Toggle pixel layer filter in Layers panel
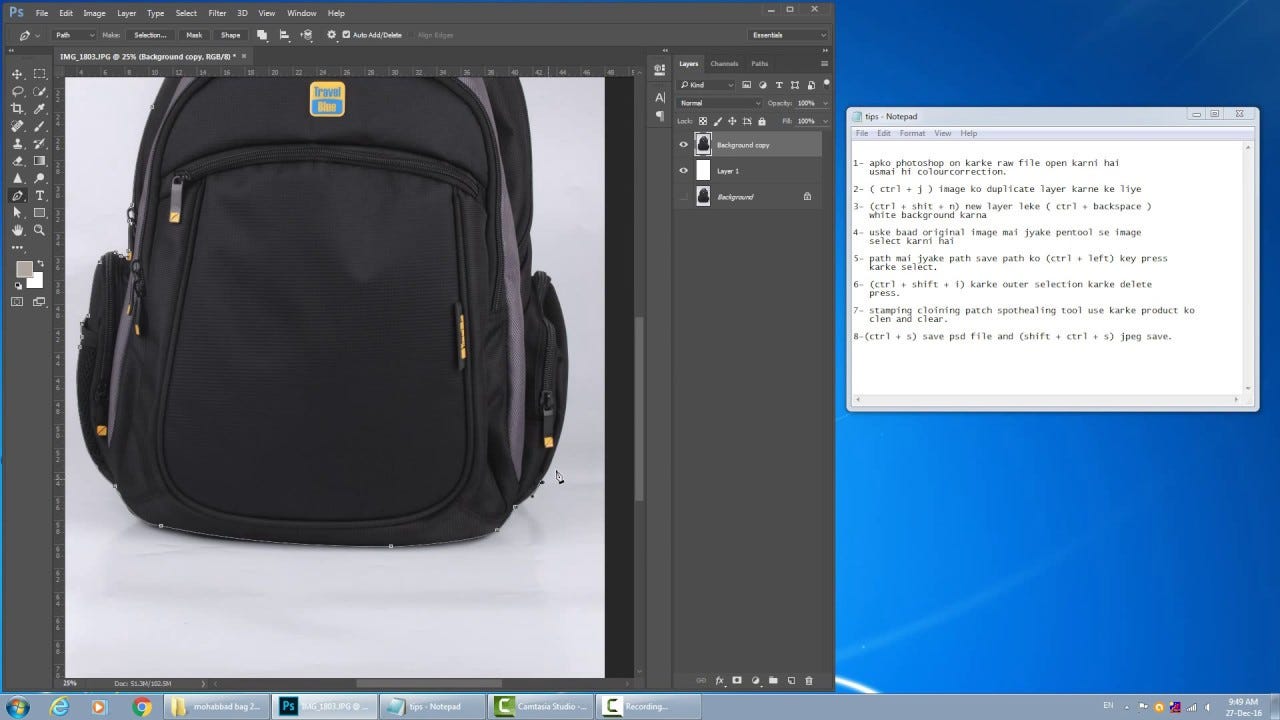The height and width of the screenshot is (720, 1280). point(747,85)
